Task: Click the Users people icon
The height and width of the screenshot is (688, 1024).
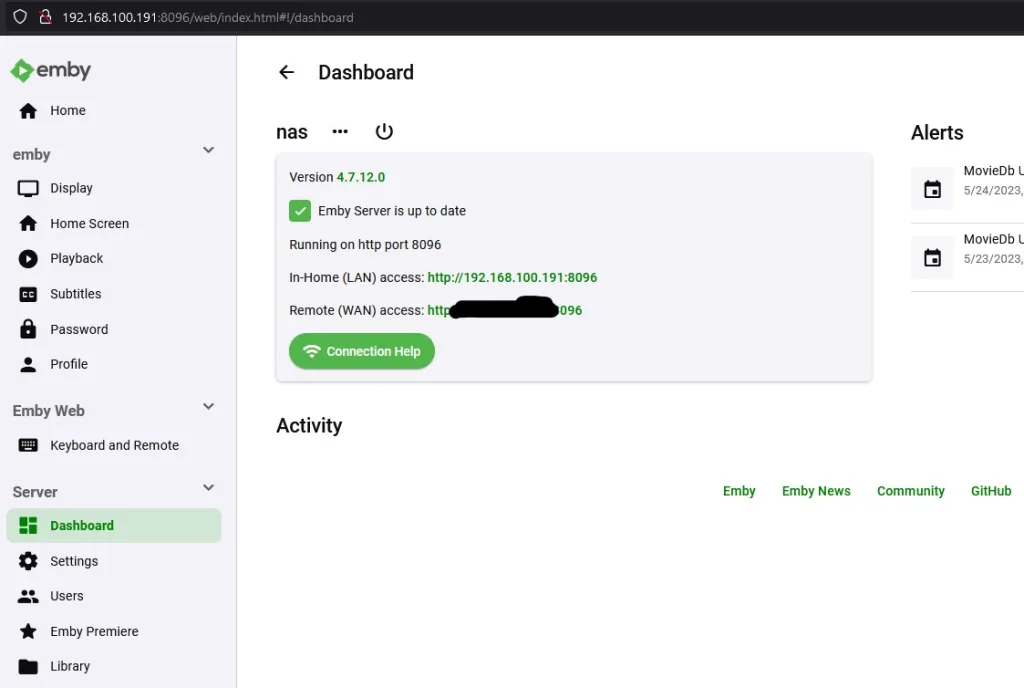Action: [x=28, y=596]
